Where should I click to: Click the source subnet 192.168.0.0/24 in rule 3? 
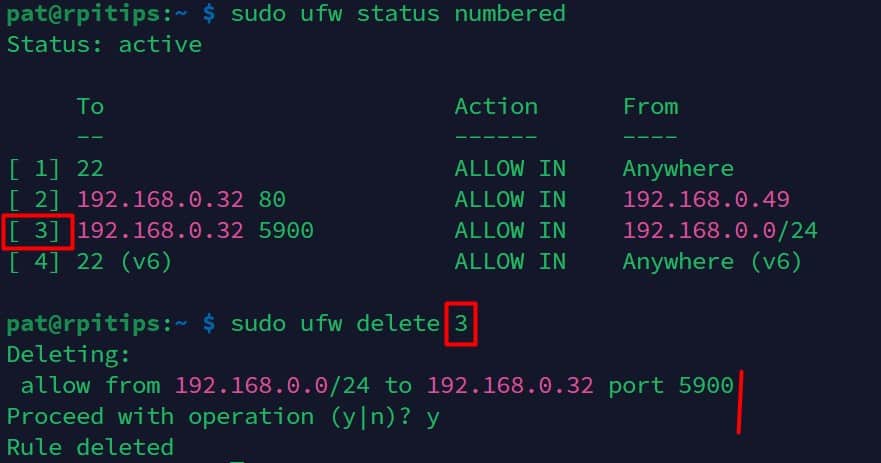click(720, 230)
